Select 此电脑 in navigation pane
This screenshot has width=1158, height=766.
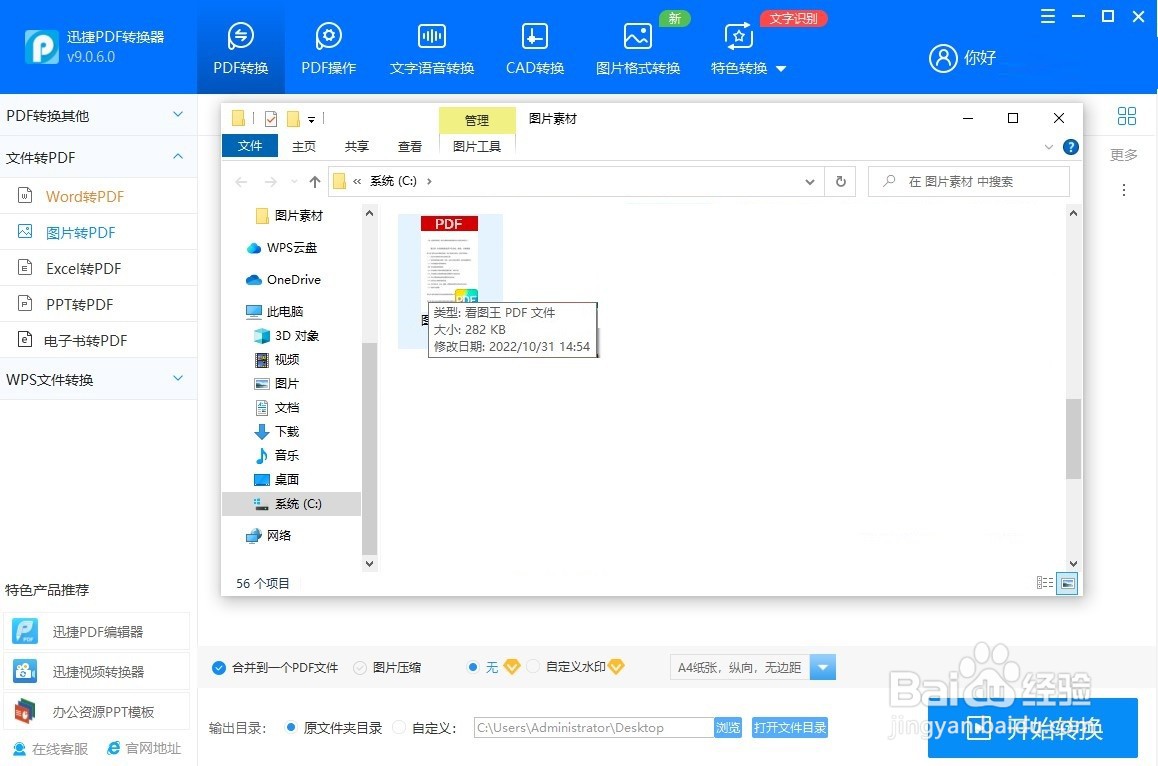[x=275, y=312]
